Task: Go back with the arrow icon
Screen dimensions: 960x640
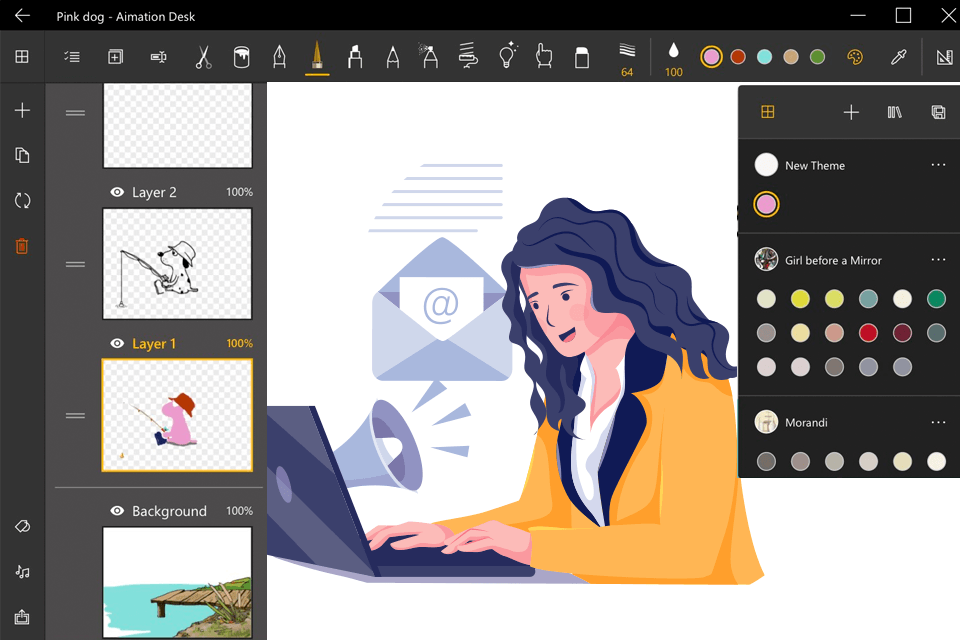Action: coord(22,16)
